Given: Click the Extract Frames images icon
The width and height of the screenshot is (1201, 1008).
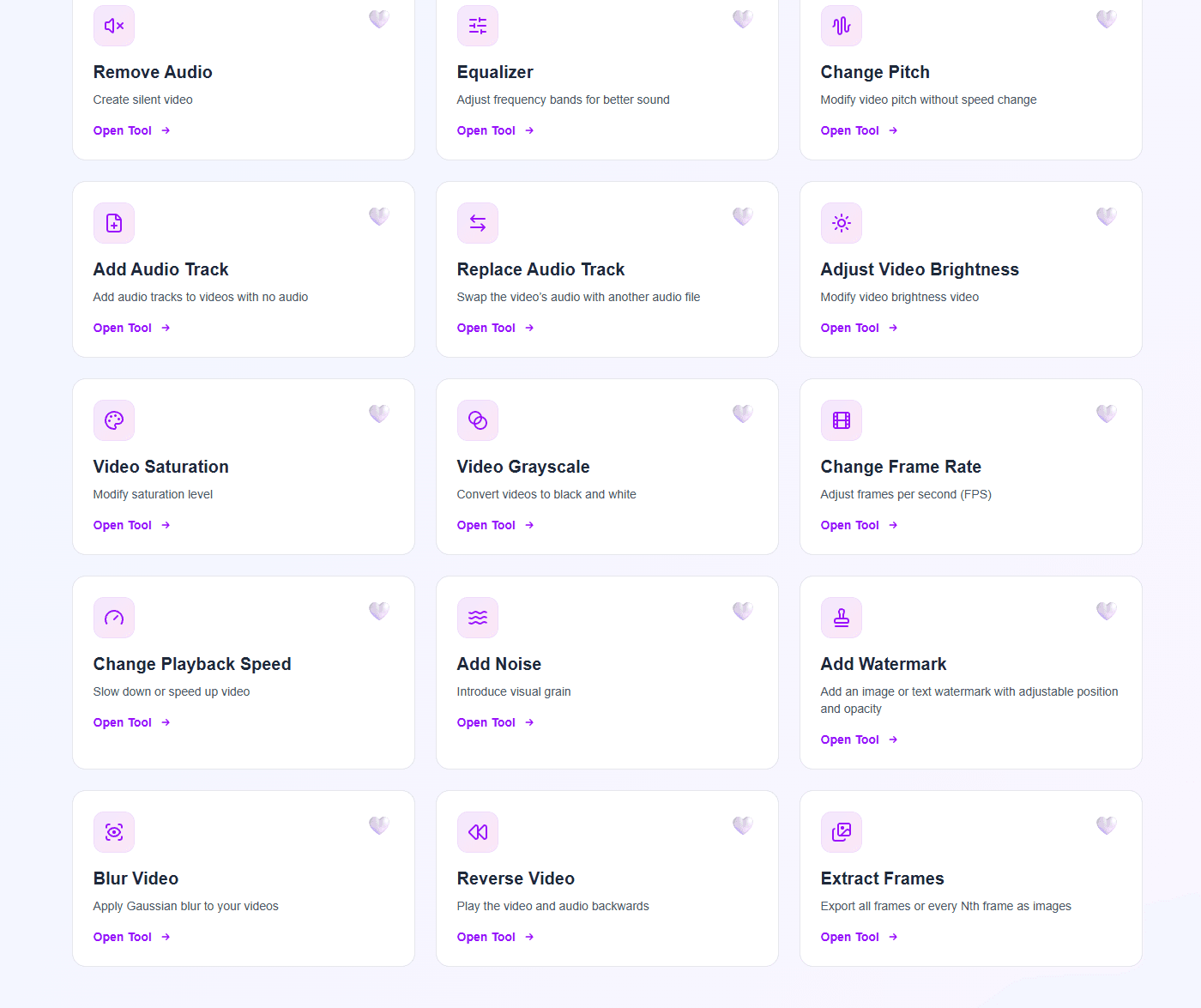Looking at the screenshot, I should 842,832.
